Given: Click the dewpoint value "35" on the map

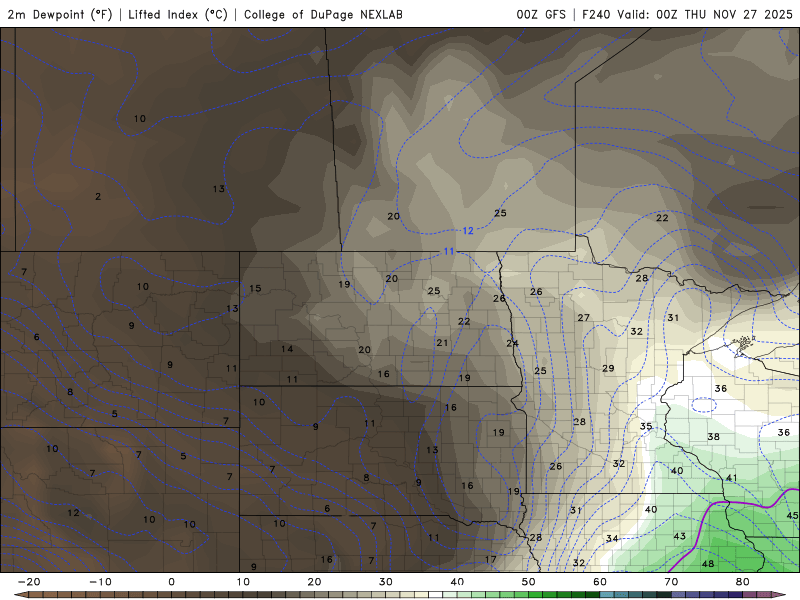Looking at the screenshot, I should [646, 426].
